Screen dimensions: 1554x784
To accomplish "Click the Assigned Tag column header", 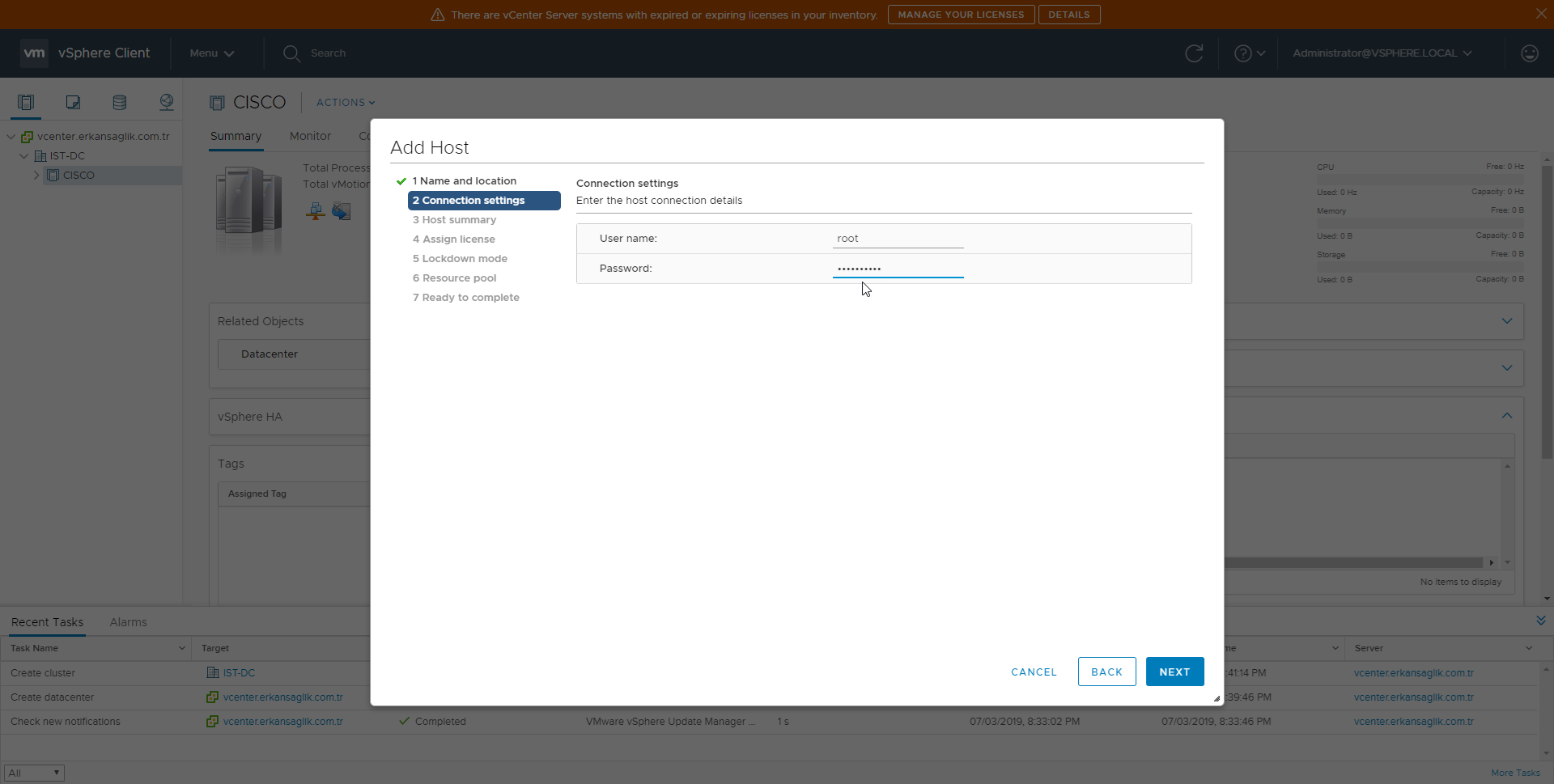I will [257, 494].
